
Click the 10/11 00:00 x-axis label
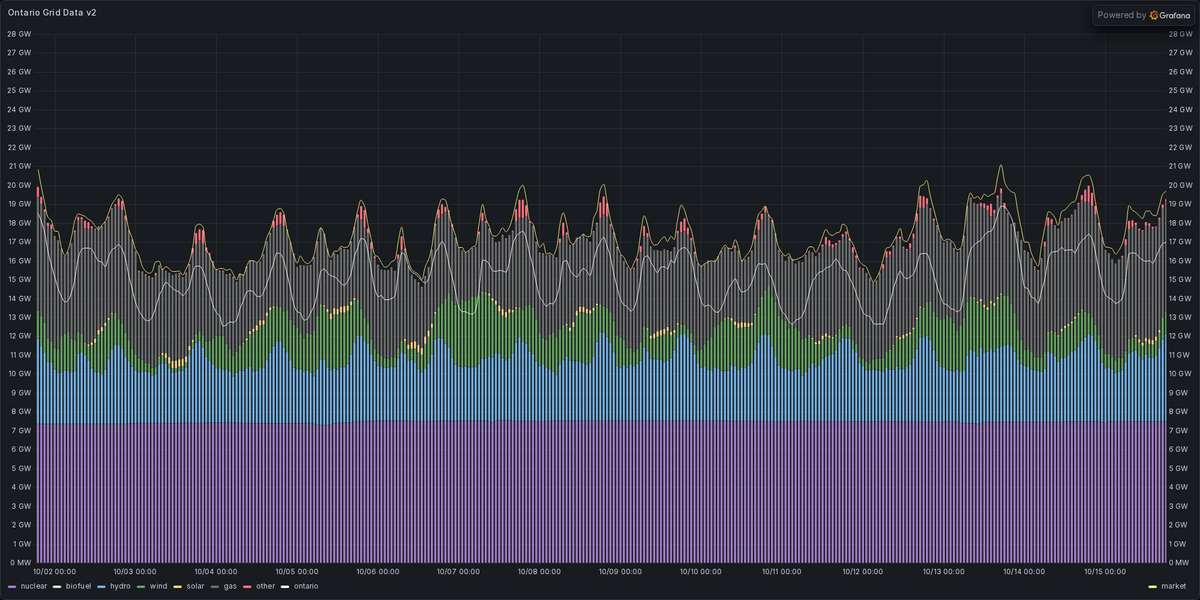coord(780,572)
